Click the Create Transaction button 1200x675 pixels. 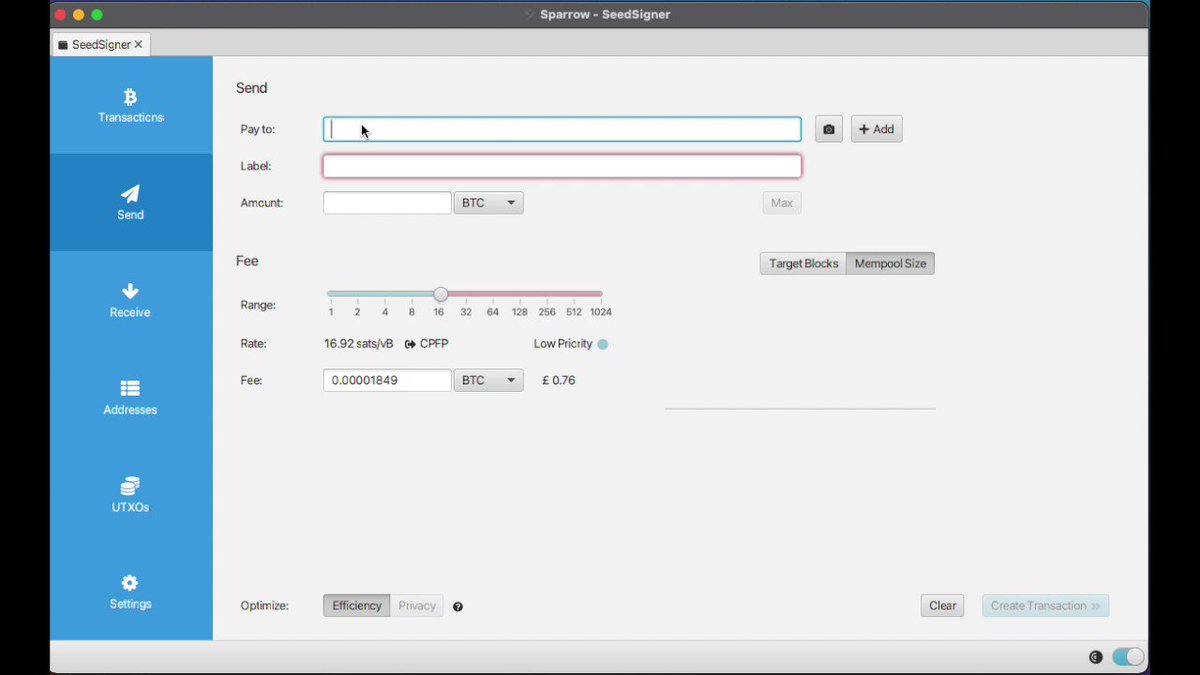(x=1046, y=606)
